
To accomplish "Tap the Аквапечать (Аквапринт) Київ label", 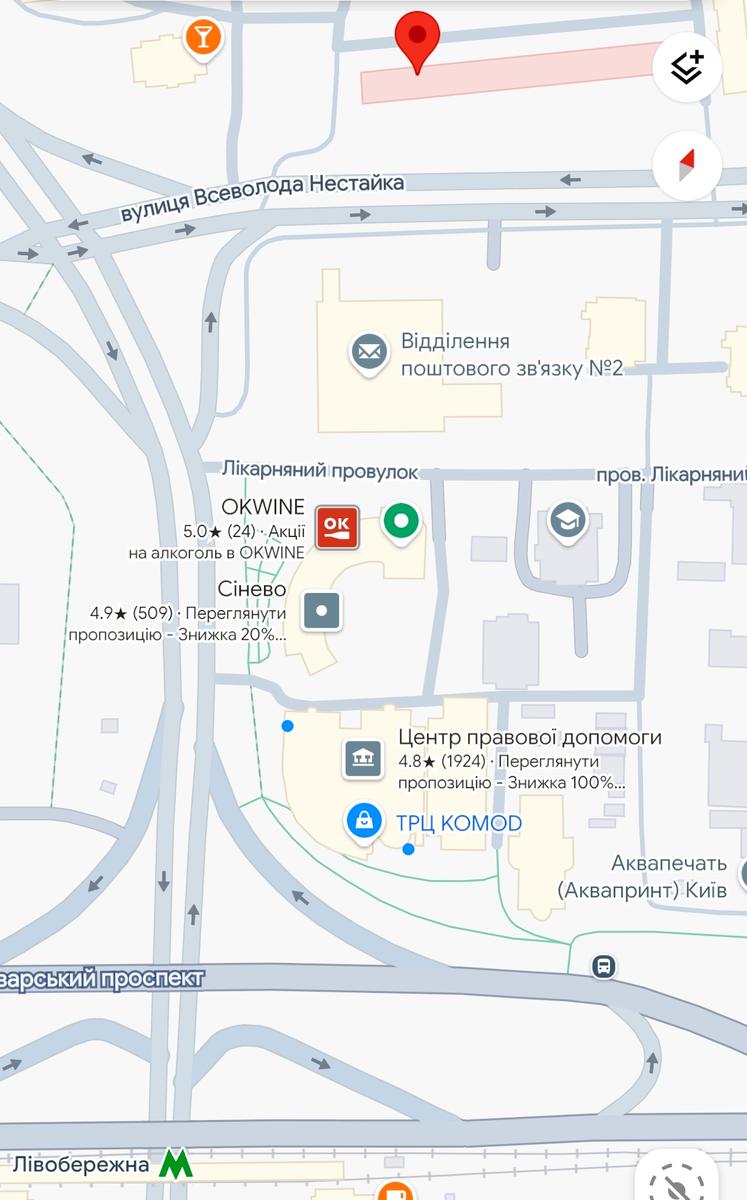I will point(642,876).
